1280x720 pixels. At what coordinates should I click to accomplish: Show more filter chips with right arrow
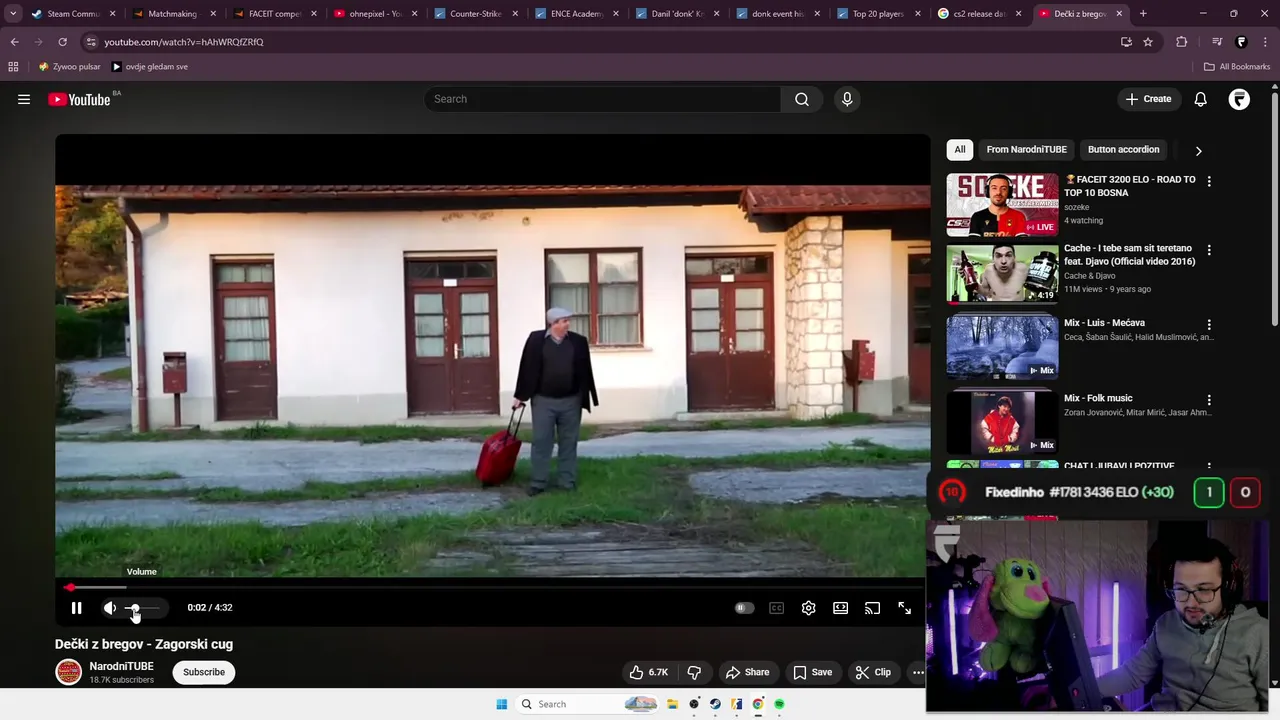click(1198, 151)
